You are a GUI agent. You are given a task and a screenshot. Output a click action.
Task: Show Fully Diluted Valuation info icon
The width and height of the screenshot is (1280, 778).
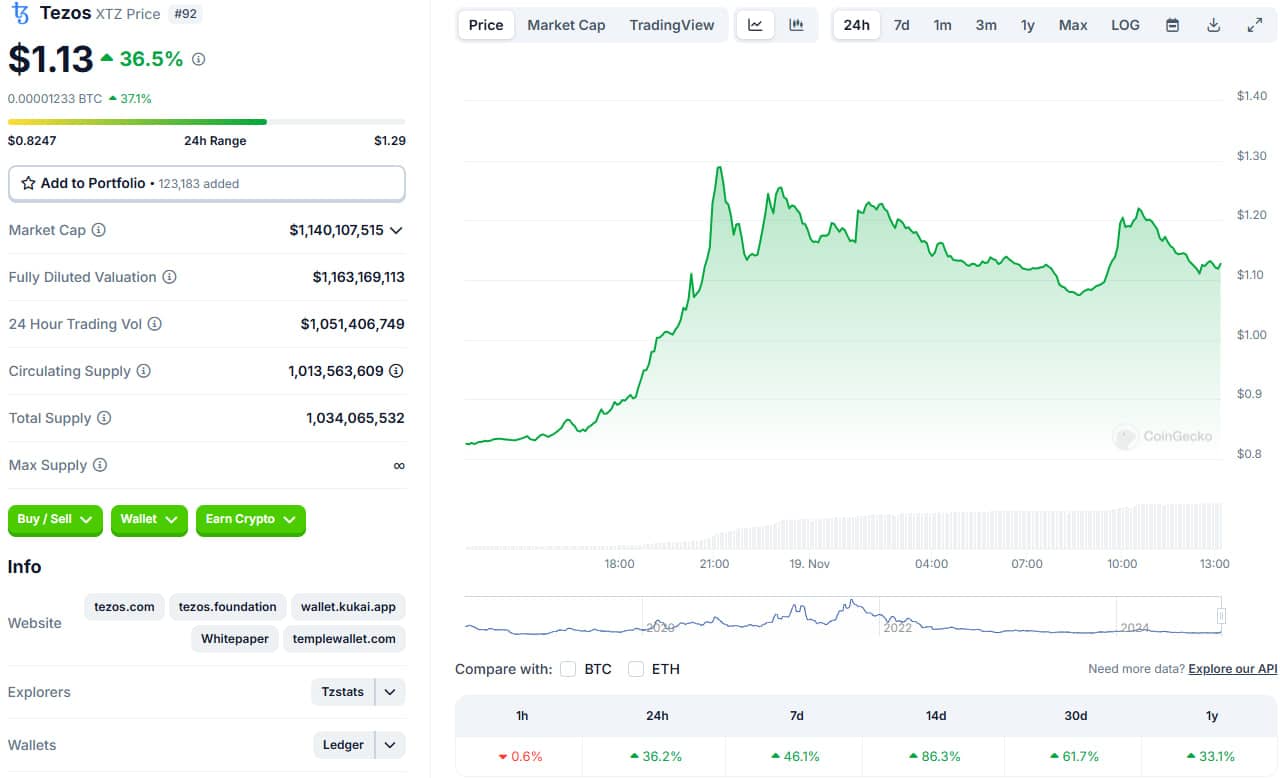point(169,277)
